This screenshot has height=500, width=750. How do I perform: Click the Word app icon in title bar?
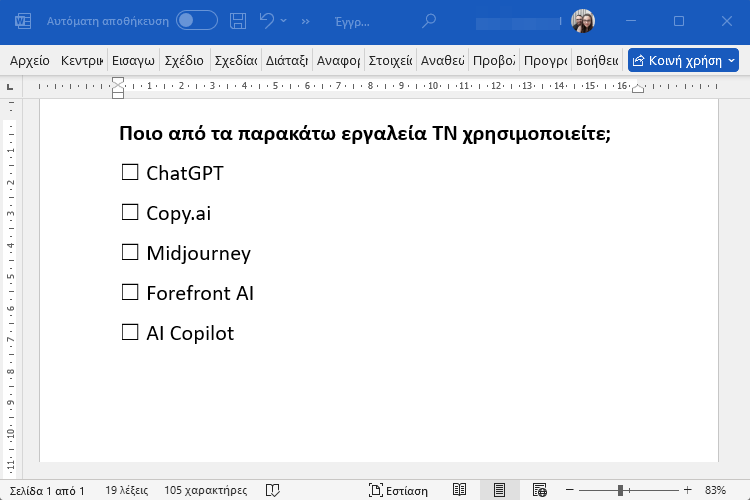(x=23, y=21)
